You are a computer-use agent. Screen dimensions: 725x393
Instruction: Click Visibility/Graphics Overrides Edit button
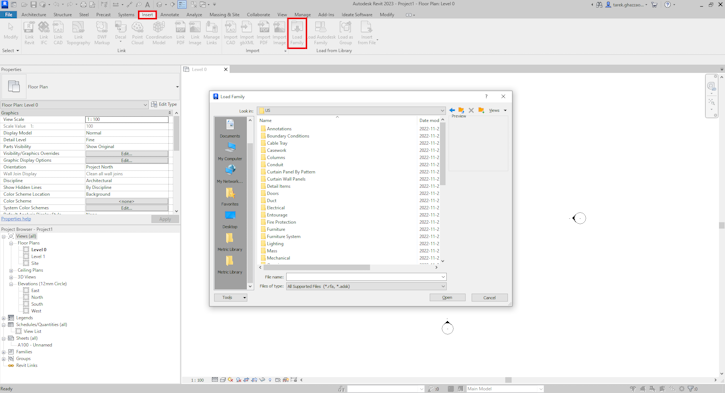[127, 153]
